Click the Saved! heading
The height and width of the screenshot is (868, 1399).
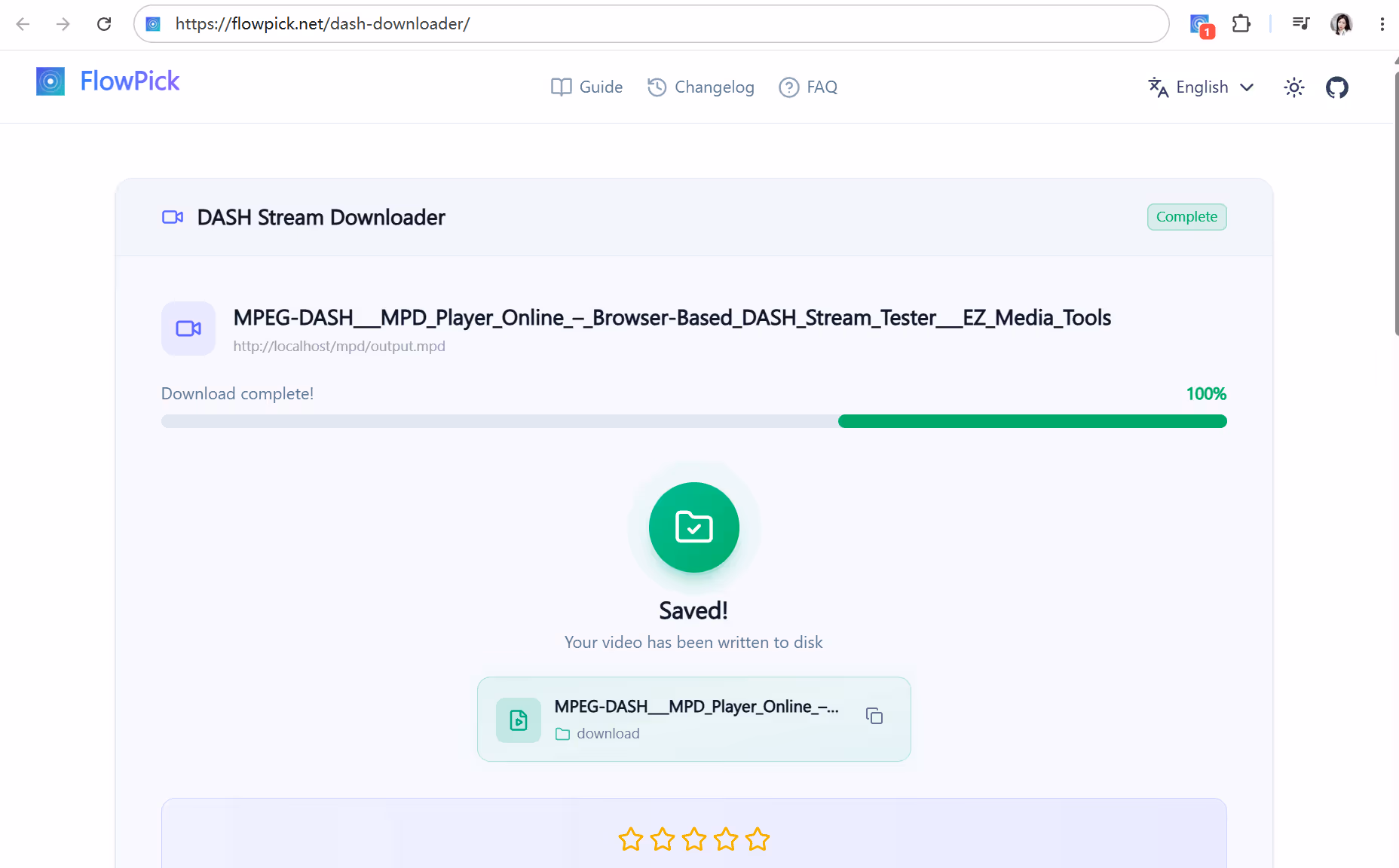[x=693, y=610]
